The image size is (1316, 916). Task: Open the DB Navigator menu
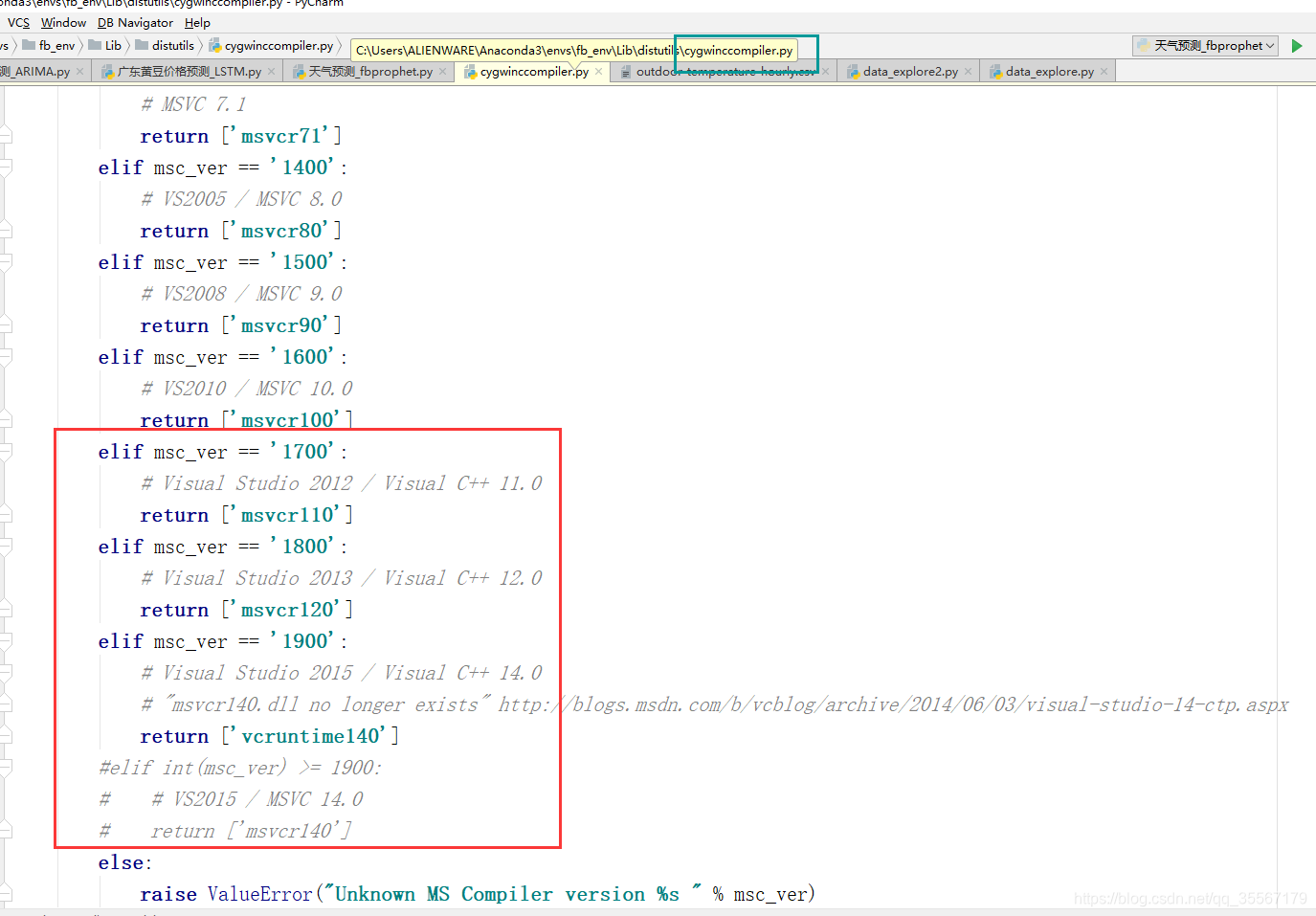[135, 22]
